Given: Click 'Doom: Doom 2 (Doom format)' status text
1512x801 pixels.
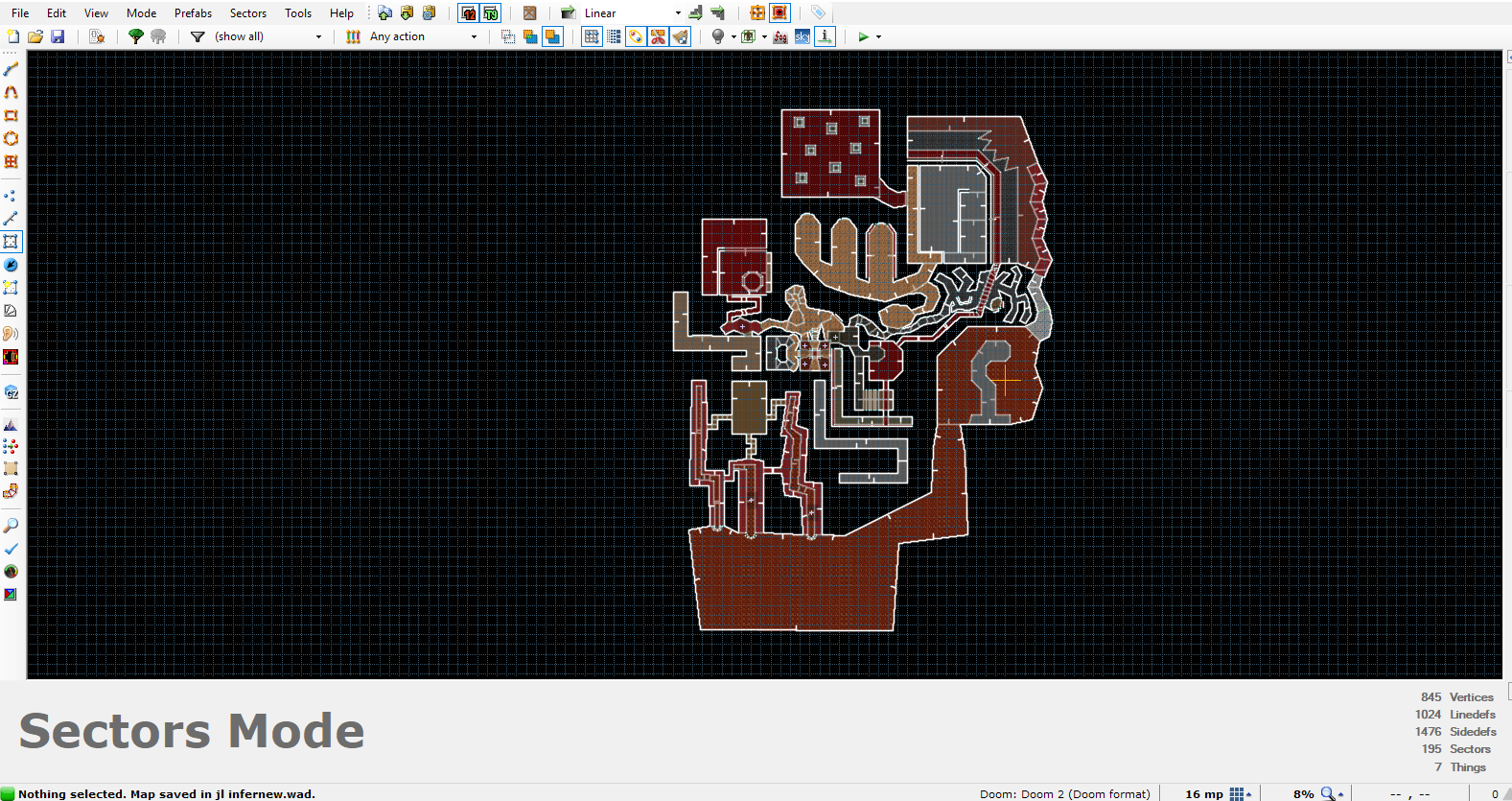Looking at the screenshot, I should (x=1064, y=793).
